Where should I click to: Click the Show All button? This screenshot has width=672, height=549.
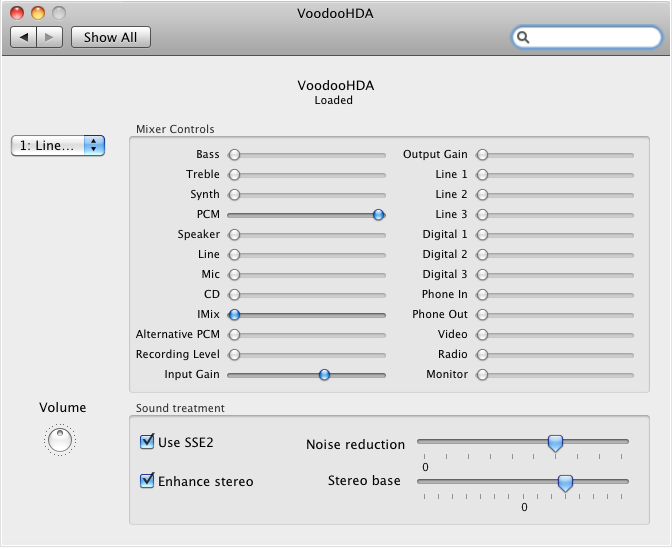[x=111, y=37]
